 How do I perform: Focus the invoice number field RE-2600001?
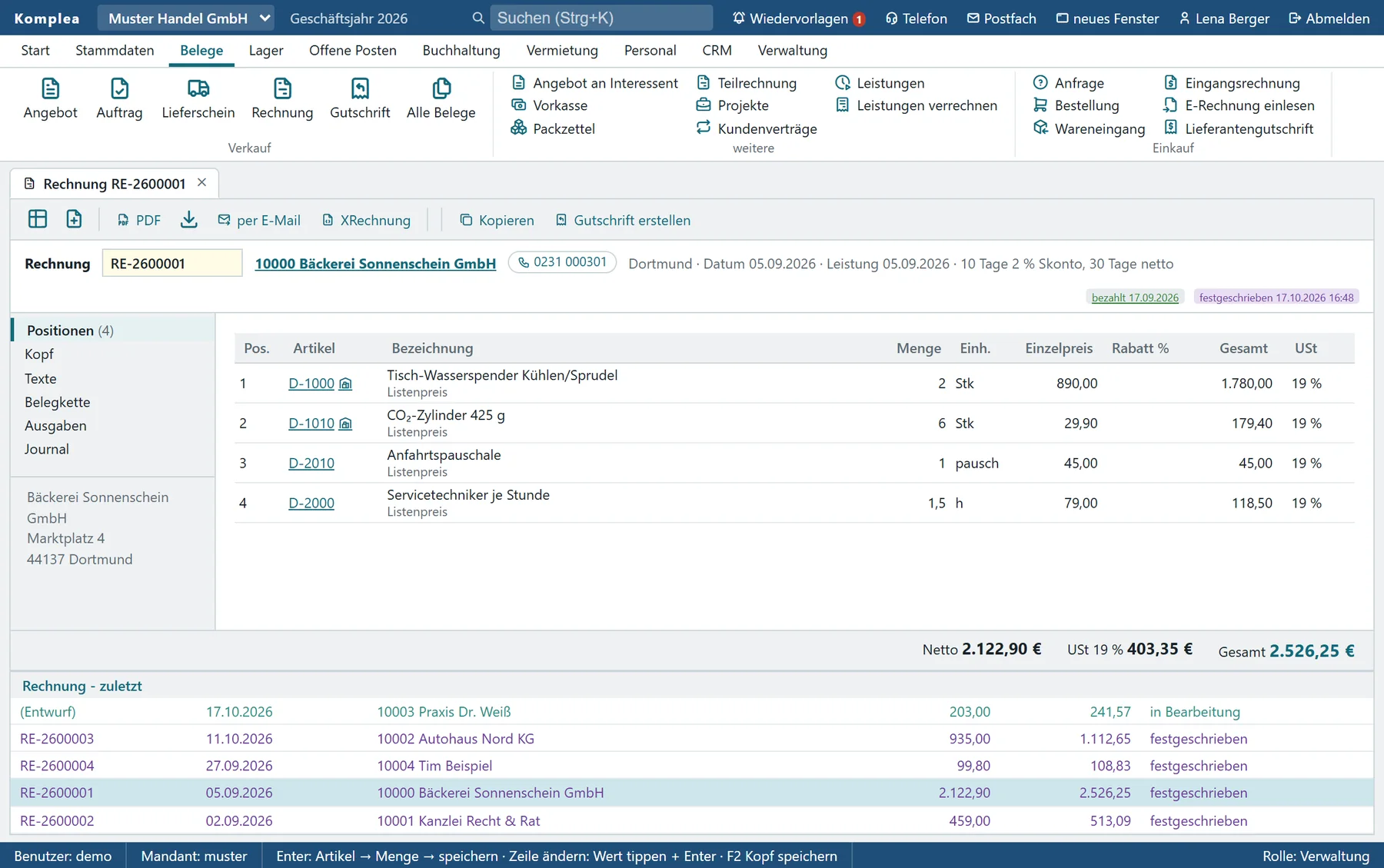coord(172,264)
